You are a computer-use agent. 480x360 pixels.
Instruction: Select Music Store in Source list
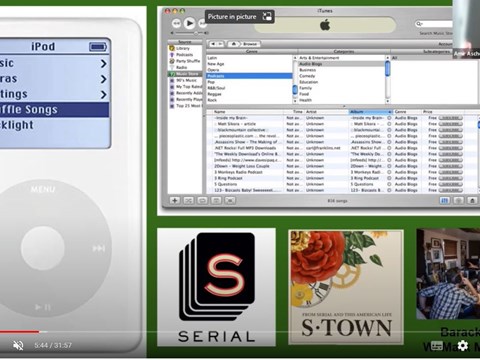pos(185,74)
